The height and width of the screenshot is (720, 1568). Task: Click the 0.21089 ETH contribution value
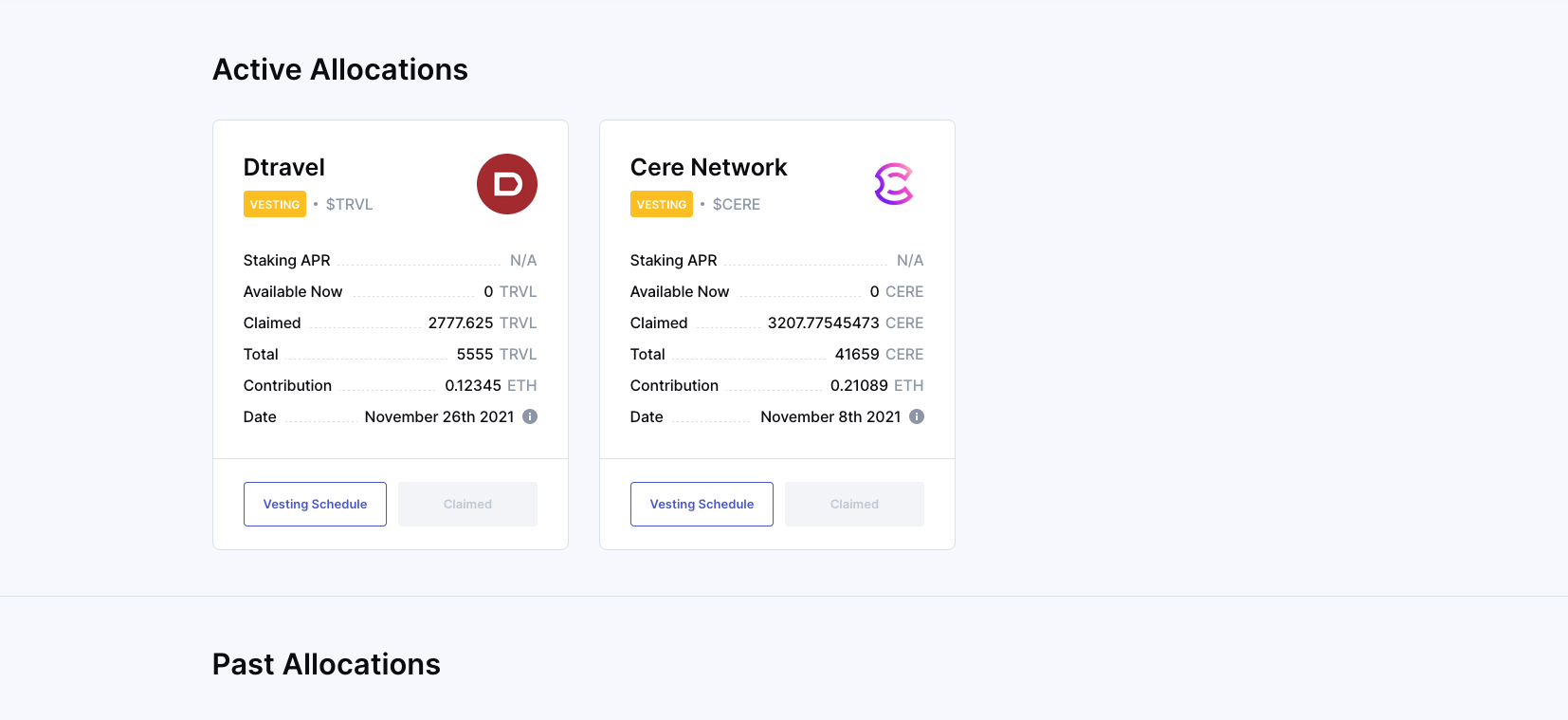pos(876,385)
